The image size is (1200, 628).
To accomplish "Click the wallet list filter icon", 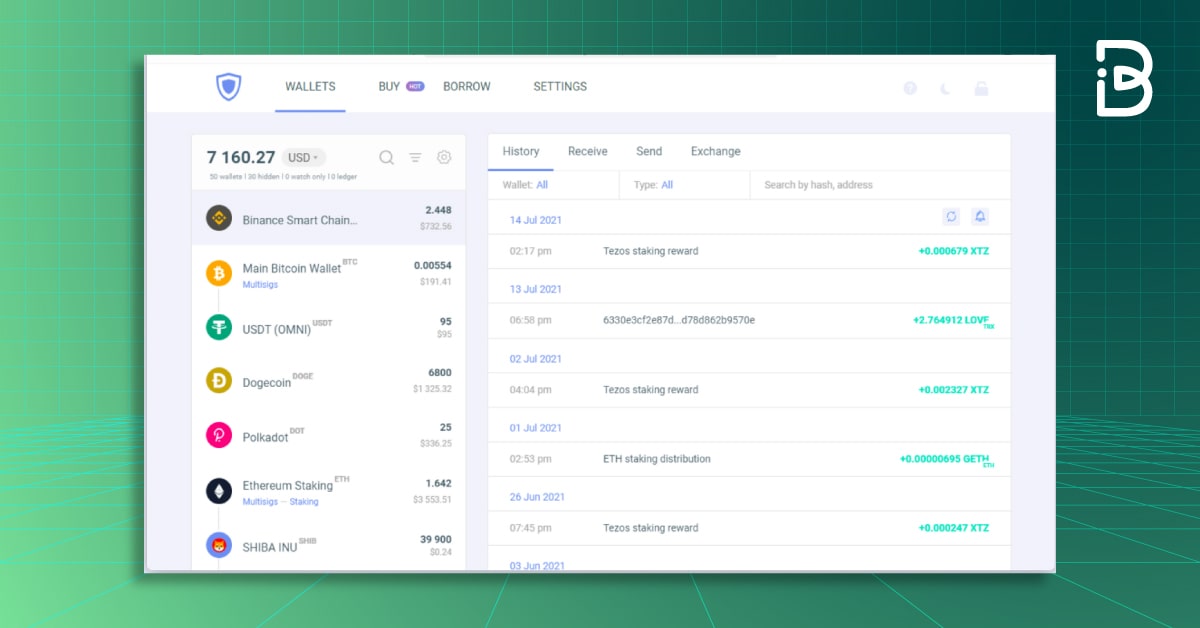I will click(x=415, y=157).
